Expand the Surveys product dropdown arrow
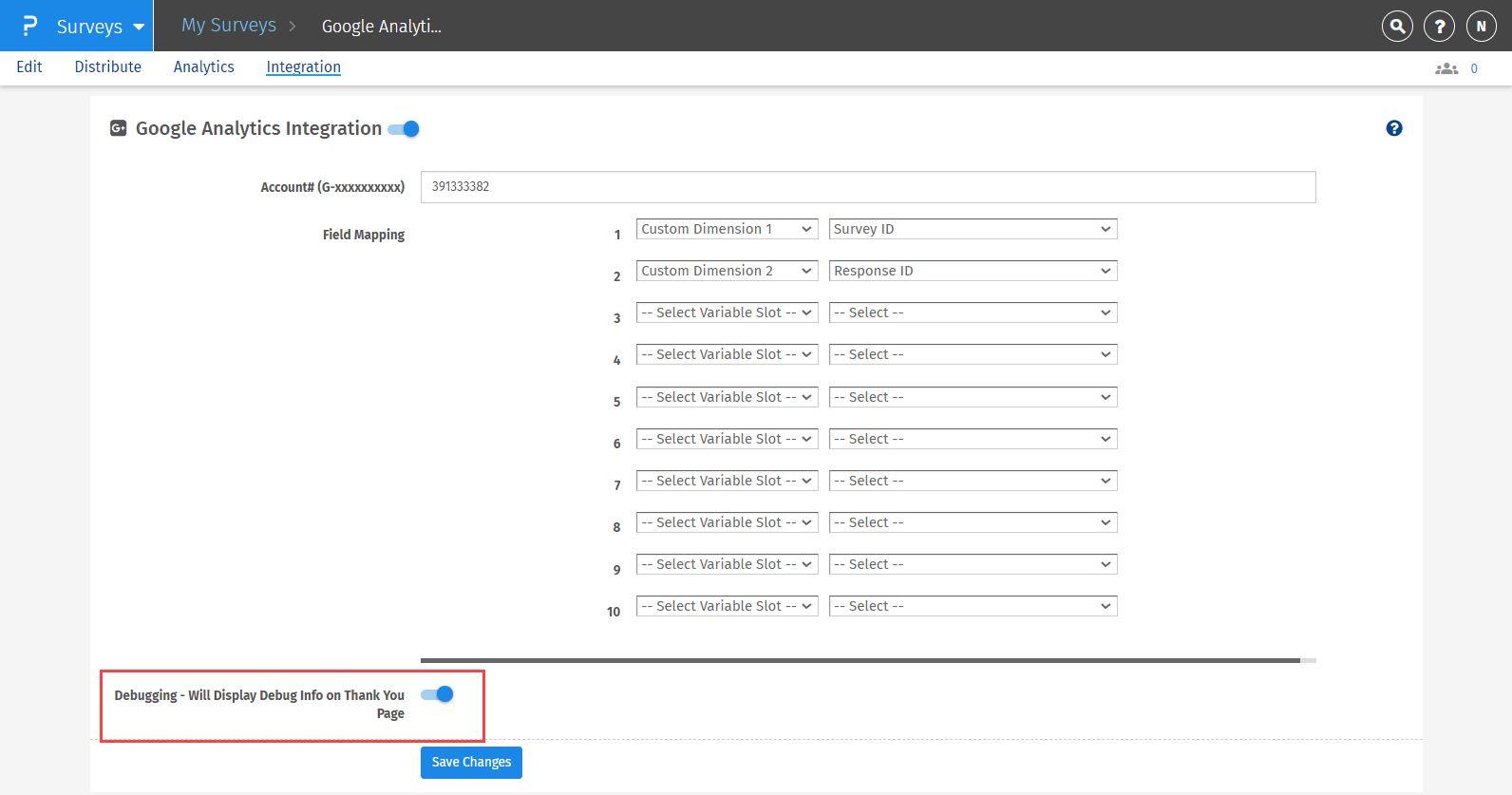Viewport: 1512px width, 795px height. pyautogui.click(x=139, y=27)
